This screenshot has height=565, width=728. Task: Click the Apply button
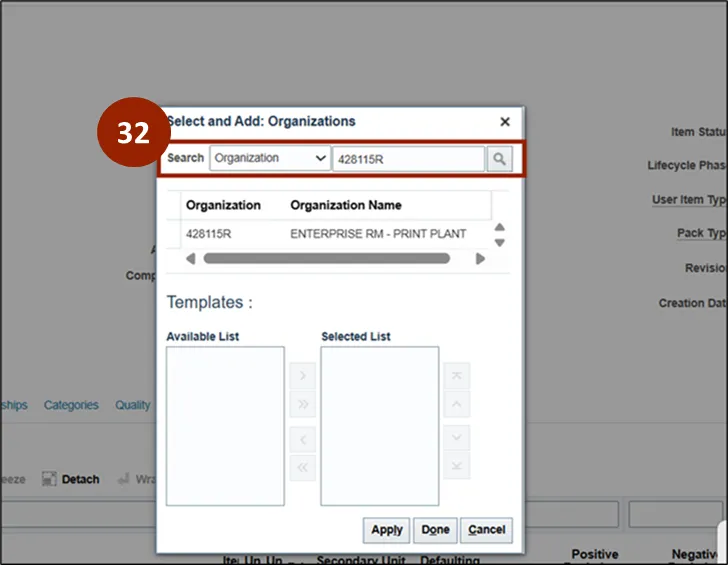coord(386,530)
